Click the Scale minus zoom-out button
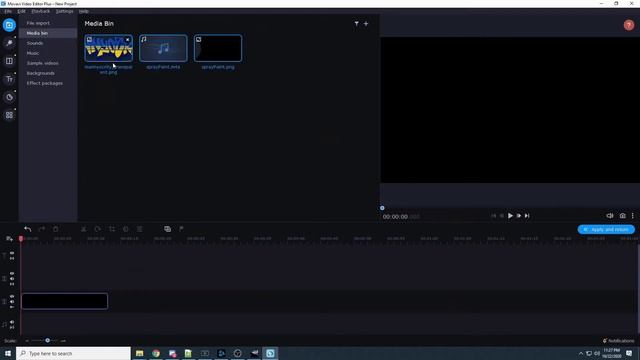The width and height of the screenshot is (640, 360). coord(27,340)
